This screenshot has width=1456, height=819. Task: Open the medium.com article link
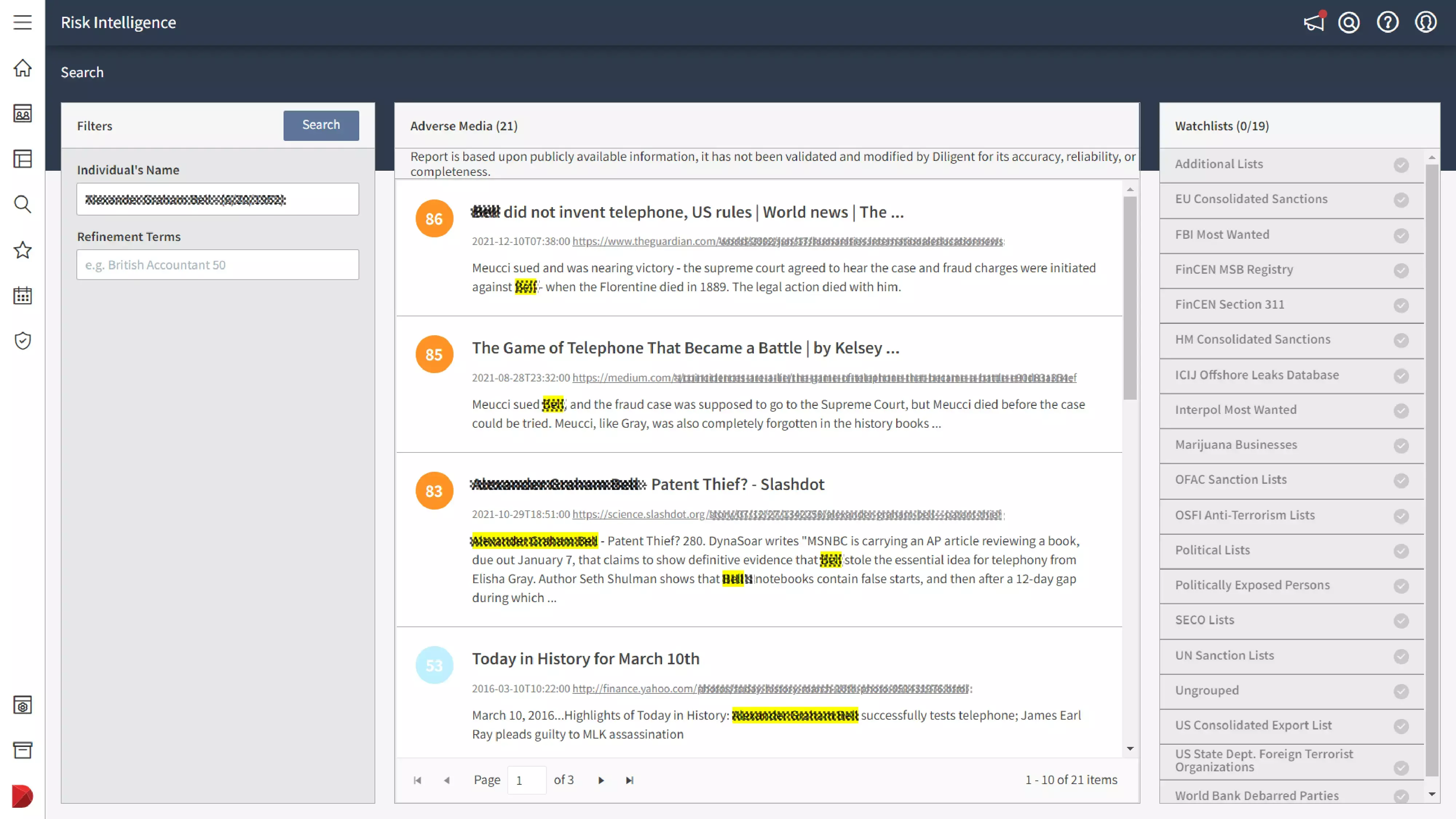tap(824, 377)
